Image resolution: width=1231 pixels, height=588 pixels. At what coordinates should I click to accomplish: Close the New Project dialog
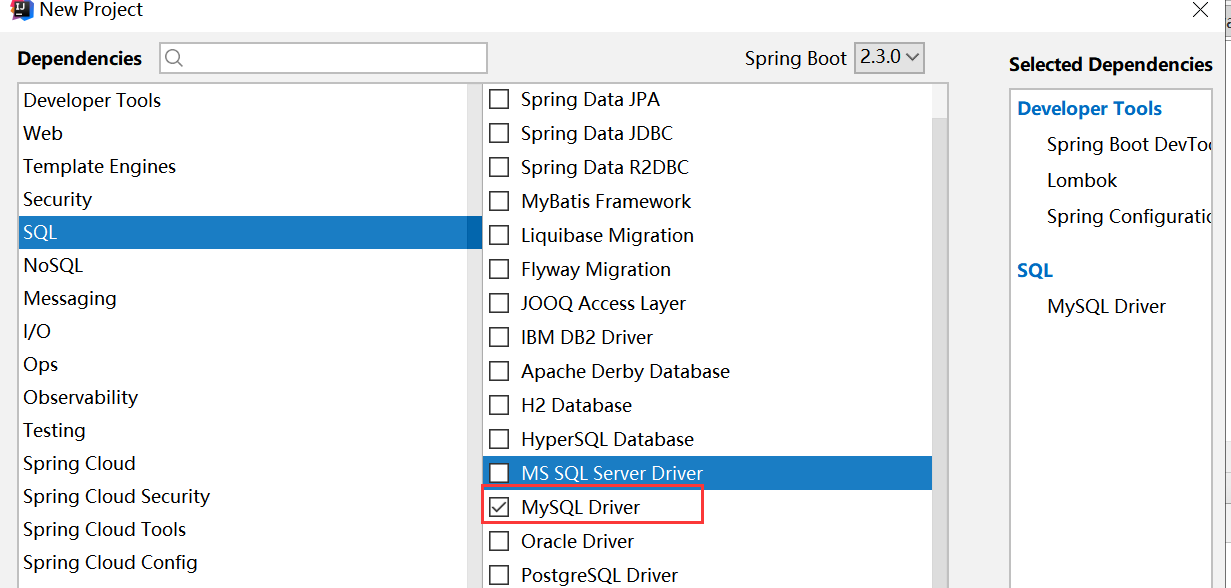pos(1199,9)
